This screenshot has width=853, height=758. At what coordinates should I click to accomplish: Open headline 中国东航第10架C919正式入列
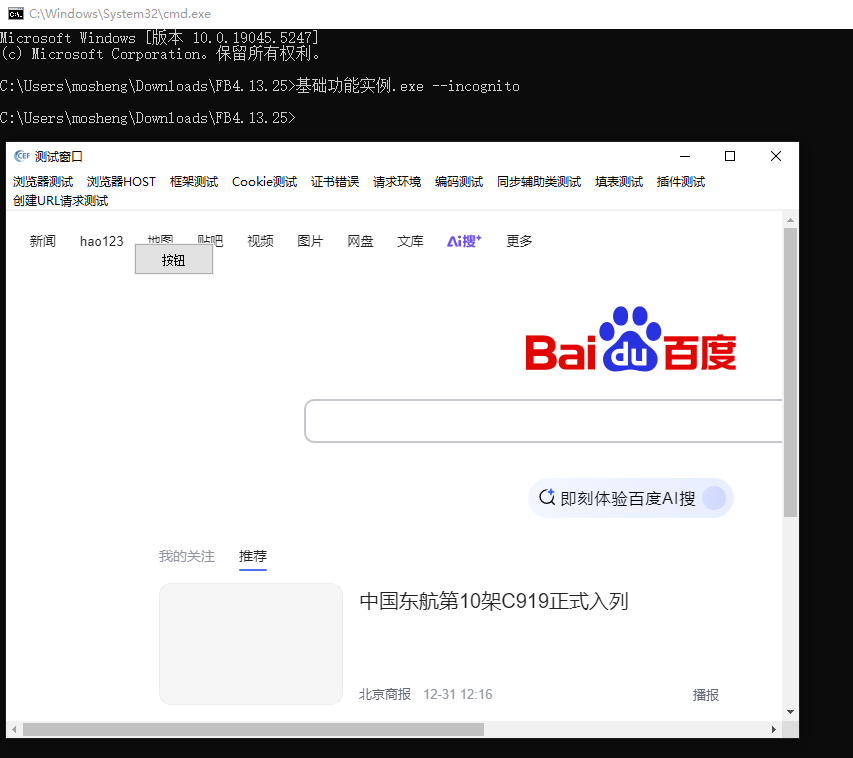tap(494, 601)
